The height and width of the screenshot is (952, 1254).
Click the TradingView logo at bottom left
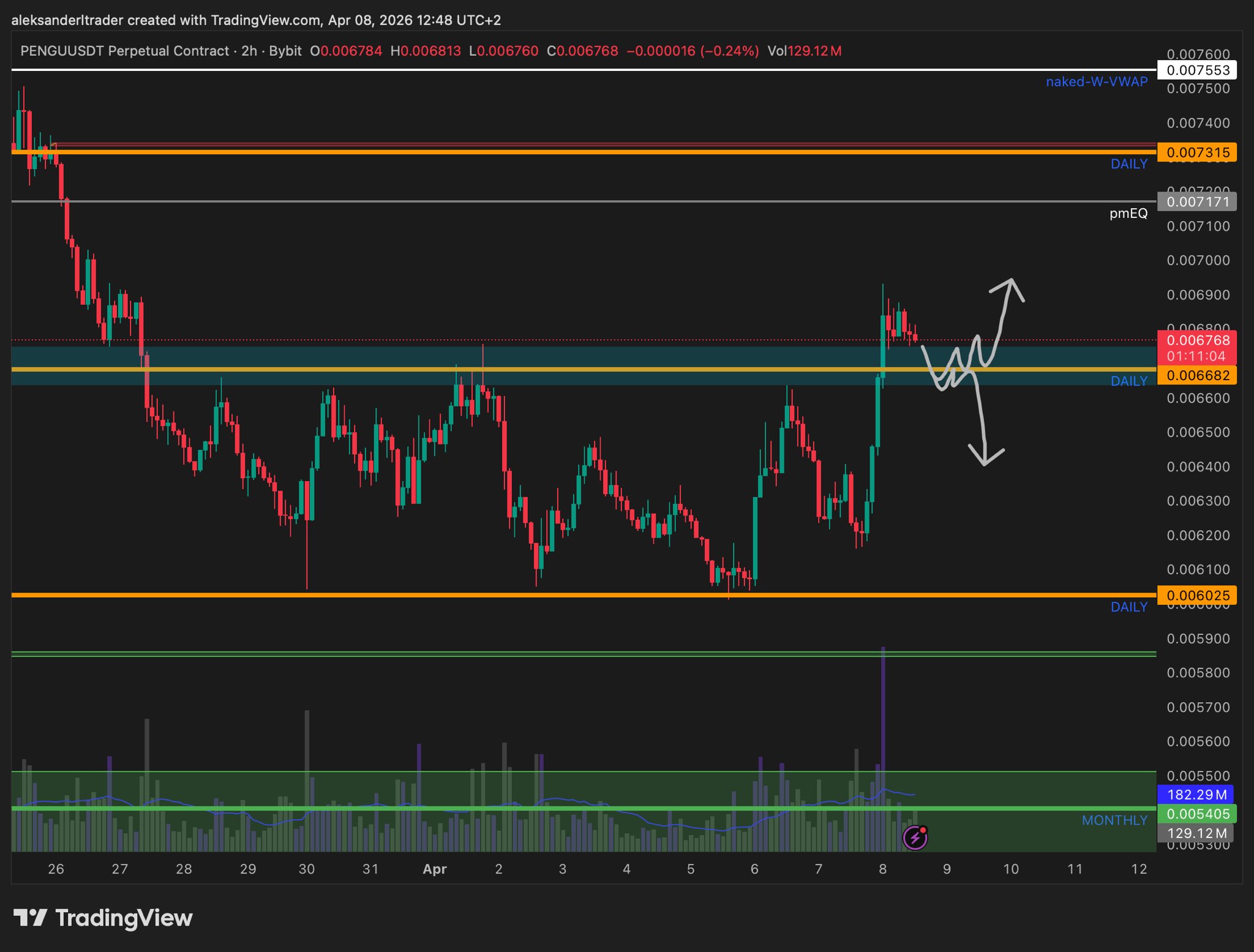(x=103, y=918)
